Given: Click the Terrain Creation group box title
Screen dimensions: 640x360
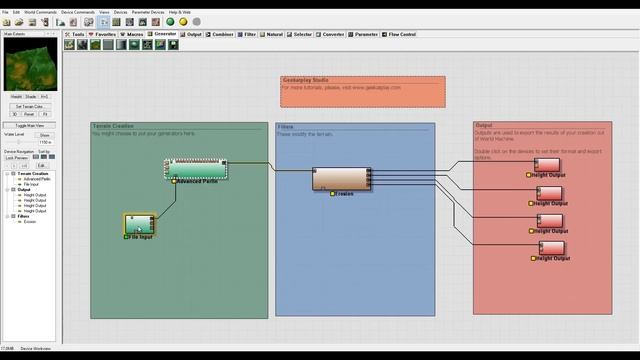Looking at the screenshot, I should pyautogui.click(x=113, y=126).
